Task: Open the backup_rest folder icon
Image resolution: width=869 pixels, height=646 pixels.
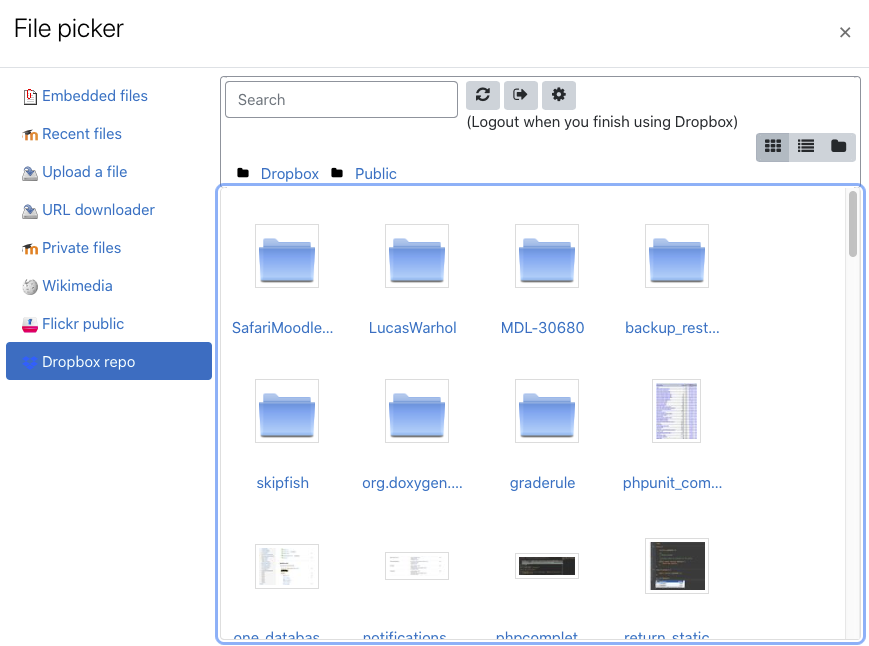Action: (x=677, y=256)
